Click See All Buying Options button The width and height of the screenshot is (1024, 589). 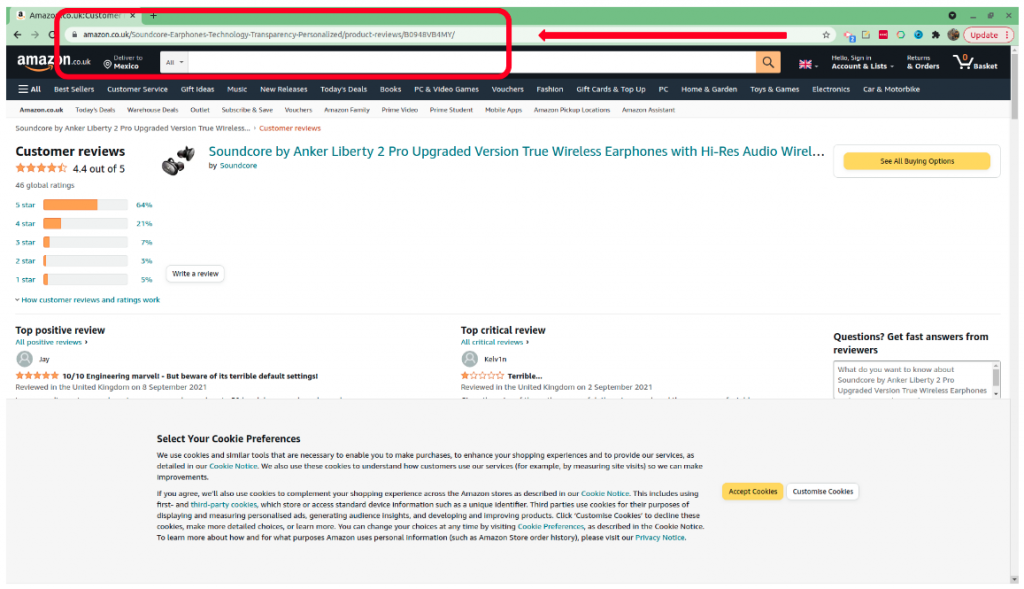916,161
